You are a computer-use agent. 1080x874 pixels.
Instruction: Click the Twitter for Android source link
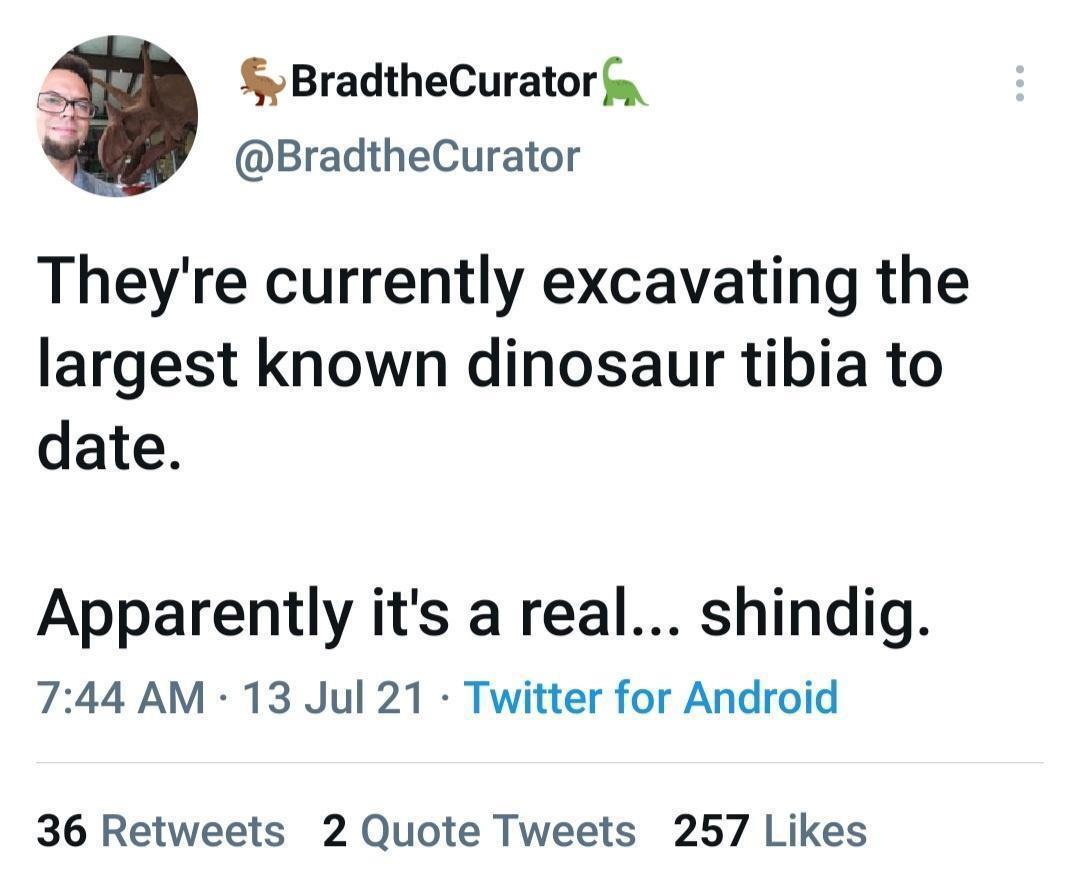(650, 697)
